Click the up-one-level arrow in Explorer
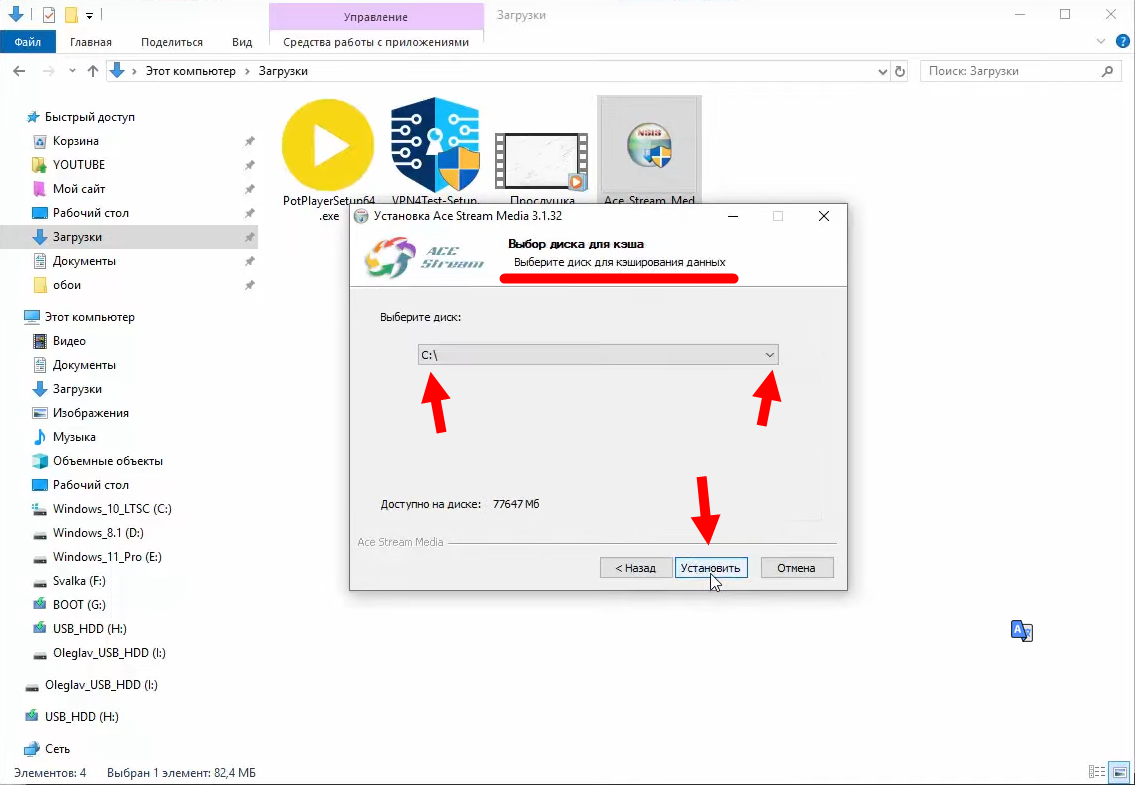Screen dimensions: 1135x785 93,71
